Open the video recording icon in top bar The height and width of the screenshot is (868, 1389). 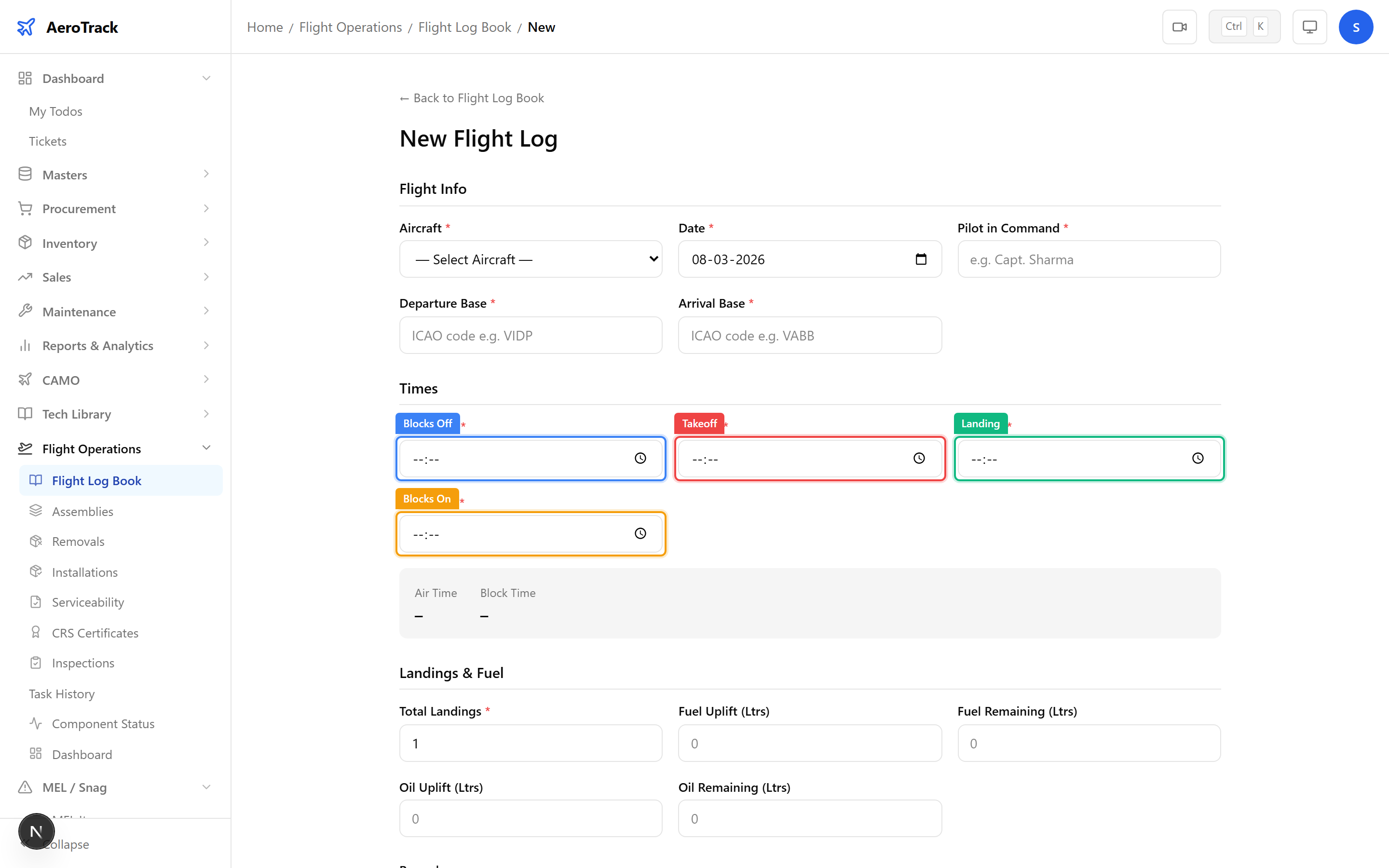point(1180,27)
